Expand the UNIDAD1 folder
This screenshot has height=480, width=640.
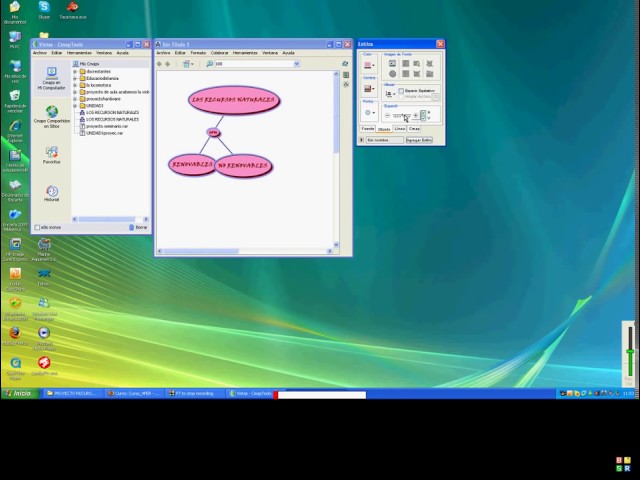tap(75, 106)
